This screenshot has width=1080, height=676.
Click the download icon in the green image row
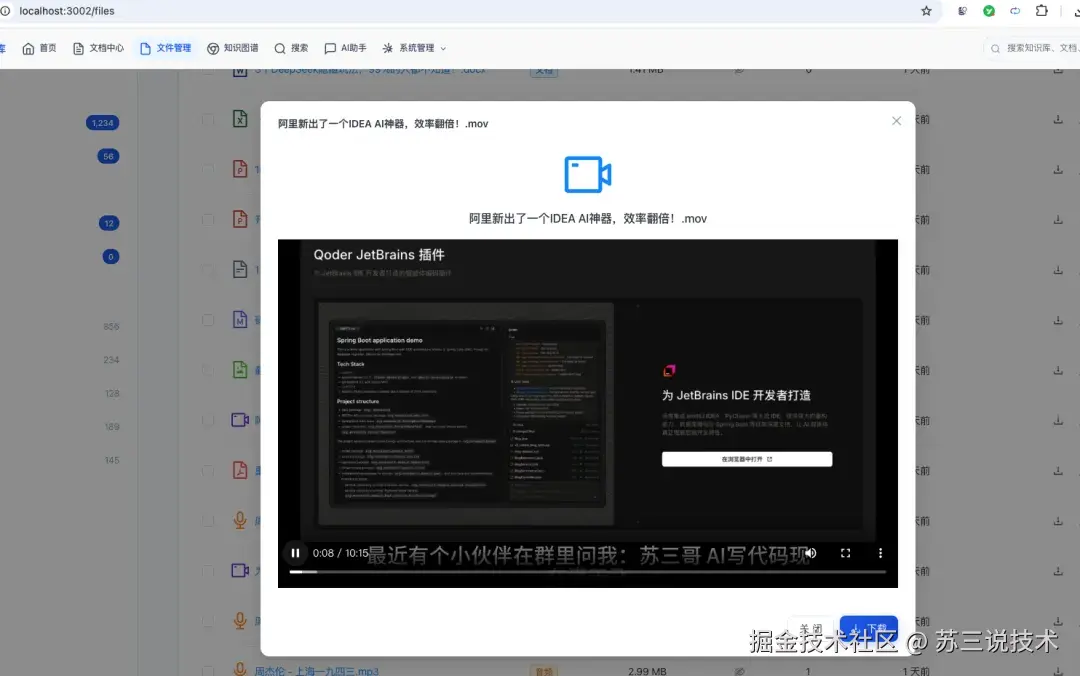1058,370
